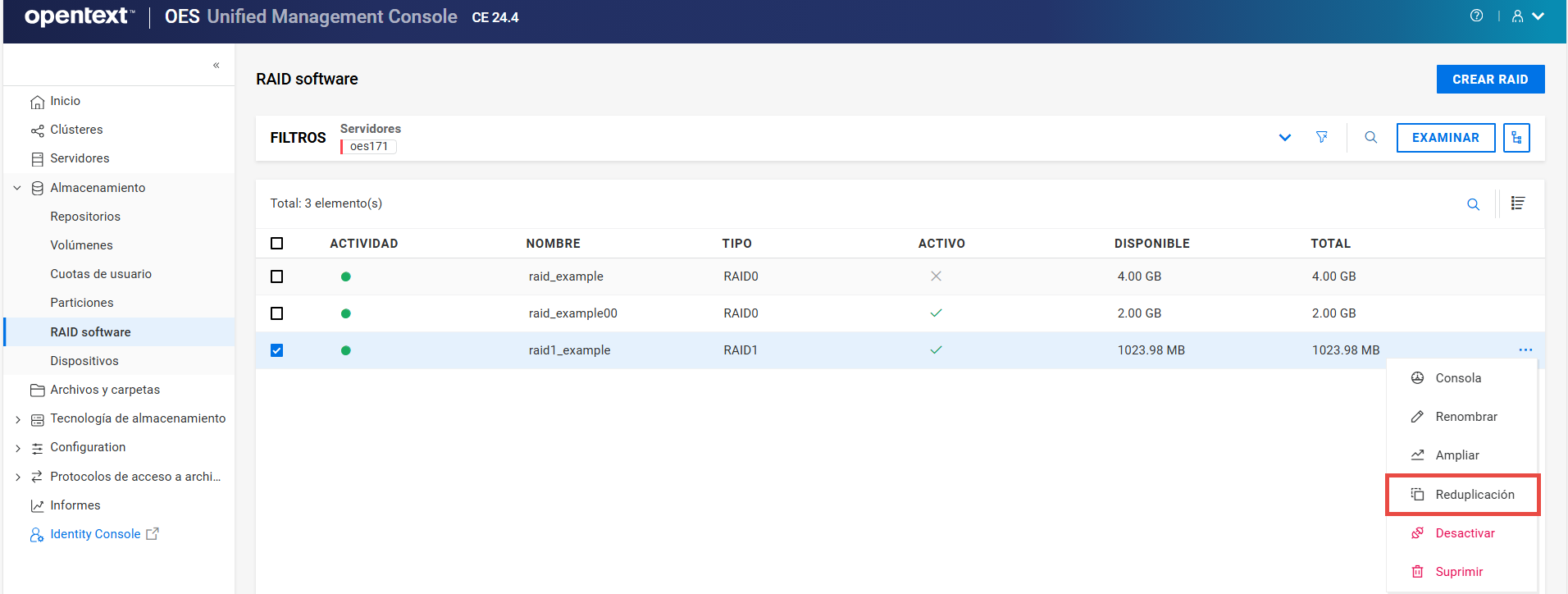Select Reduplicación from the context menu
The width and height of the screenshot is (1568, 594).
(x=1474, y=495)
